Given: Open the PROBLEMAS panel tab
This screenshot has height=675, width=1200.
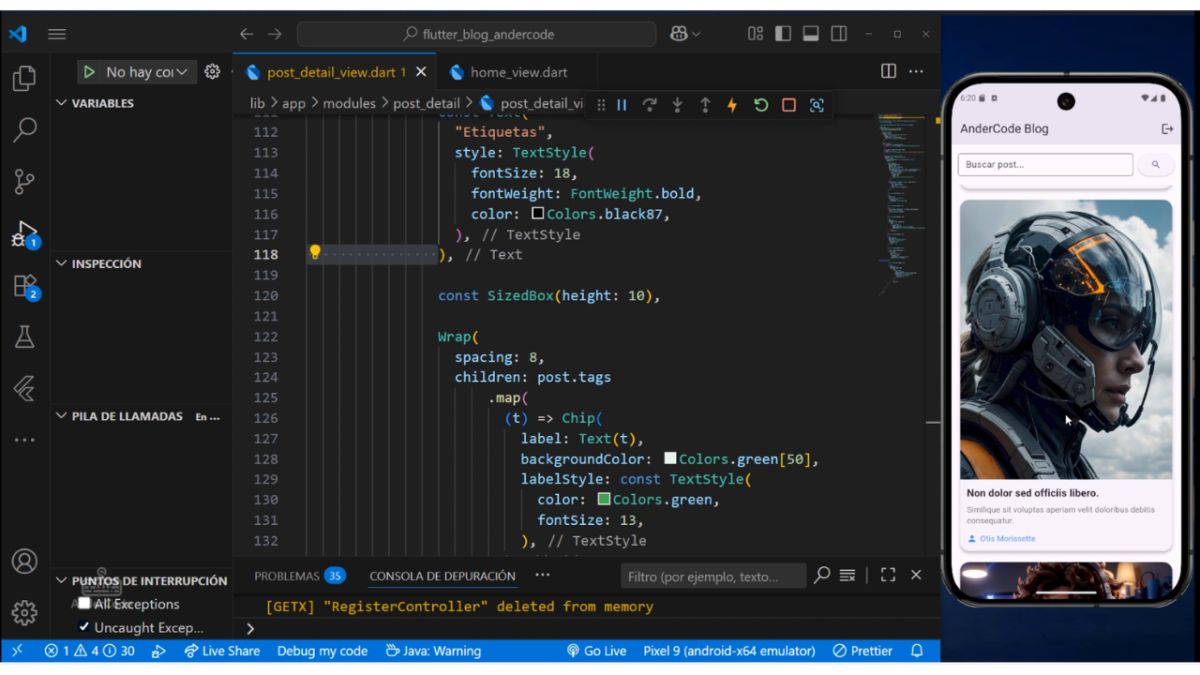Looking at the screenshot, I should (x=286, y=576).
